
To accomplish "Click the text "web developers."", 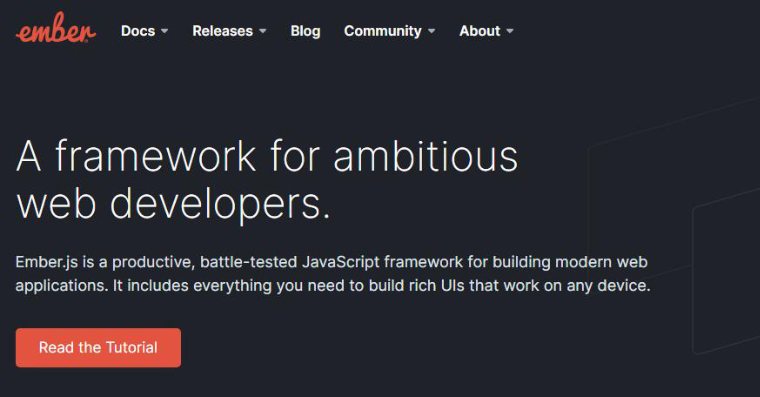I will click(x=174, y=205).
